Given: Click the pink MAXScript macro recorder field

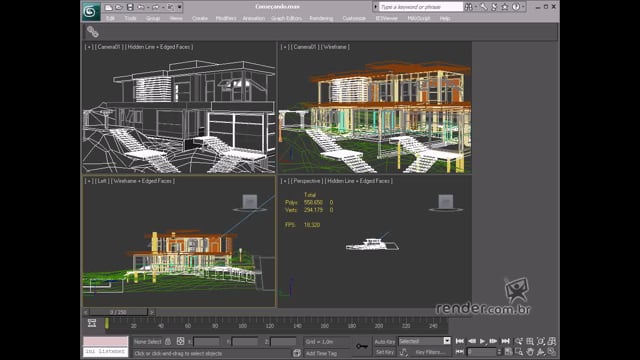Looking at the screenshot, I should pyautogui.click(x=106, y=341).
